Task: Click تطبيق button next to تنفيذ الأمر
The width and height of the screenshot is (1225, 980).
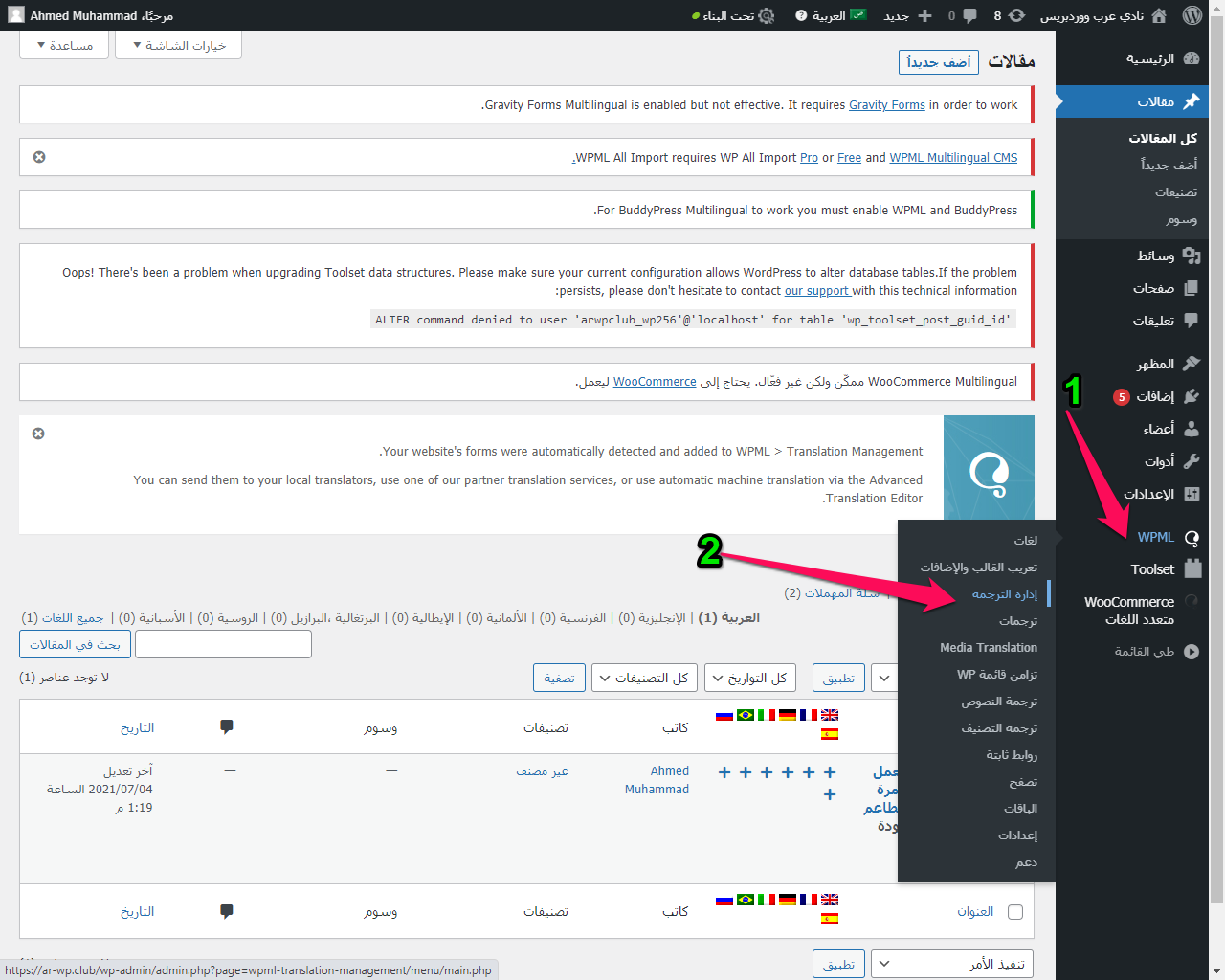Action: point(839,964)
